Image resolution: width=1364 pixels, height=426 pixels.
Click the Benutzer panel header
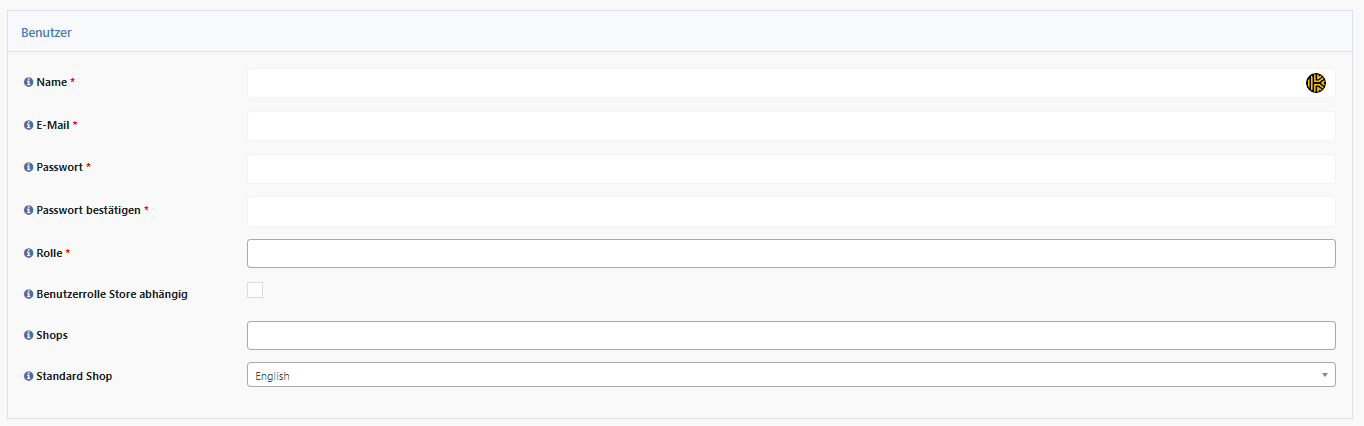tap(680, 32)
